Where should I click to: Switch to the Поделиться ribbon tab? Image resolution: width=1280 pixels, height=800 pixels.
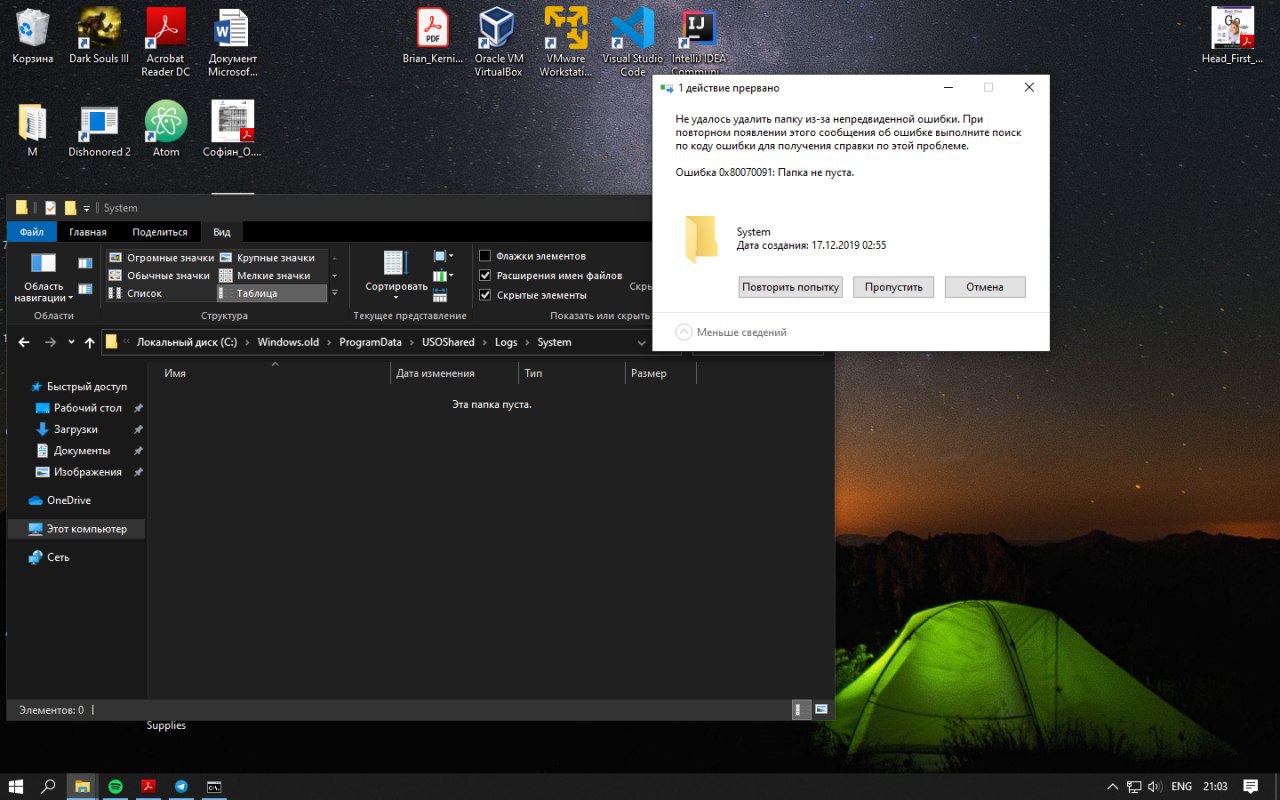point(160,232)
